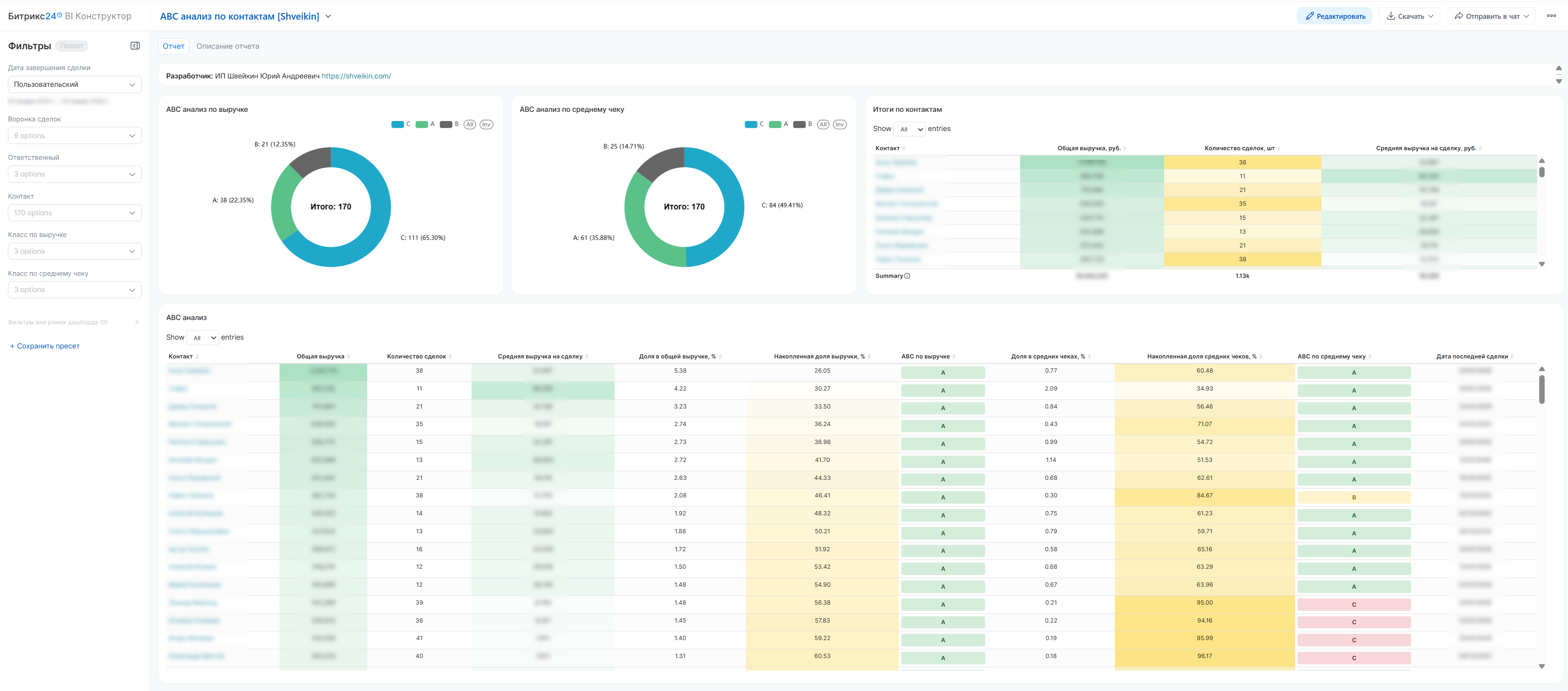This screenshot has height=691, width=1568.
Task: Open the three-dots more options menu
Action: [1551, 16]
